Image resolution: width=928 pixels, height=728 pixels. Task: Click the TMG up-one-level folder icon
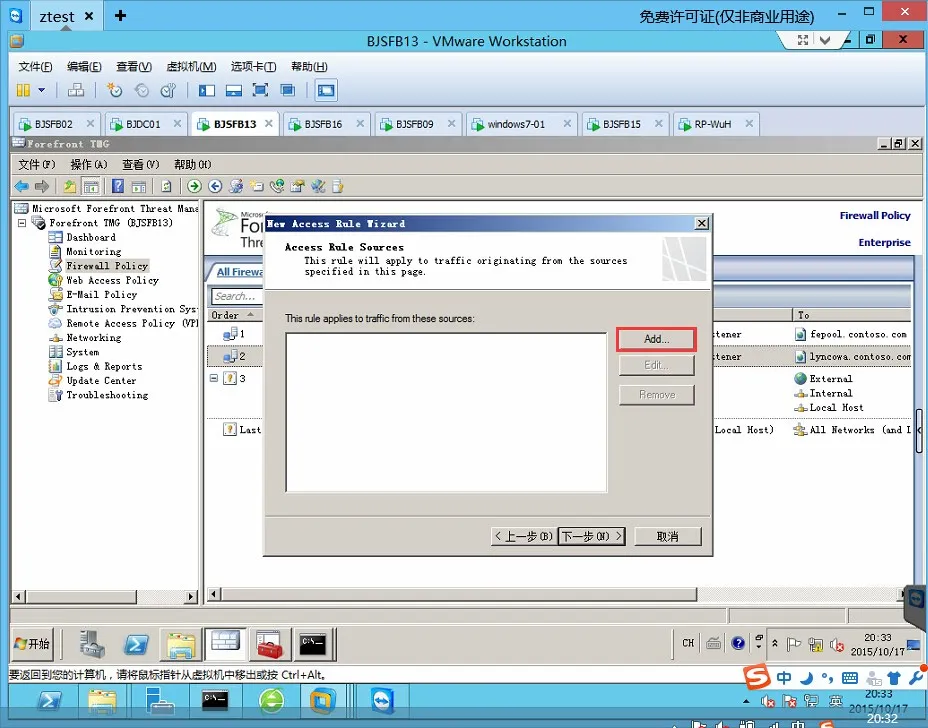(70, 186)
